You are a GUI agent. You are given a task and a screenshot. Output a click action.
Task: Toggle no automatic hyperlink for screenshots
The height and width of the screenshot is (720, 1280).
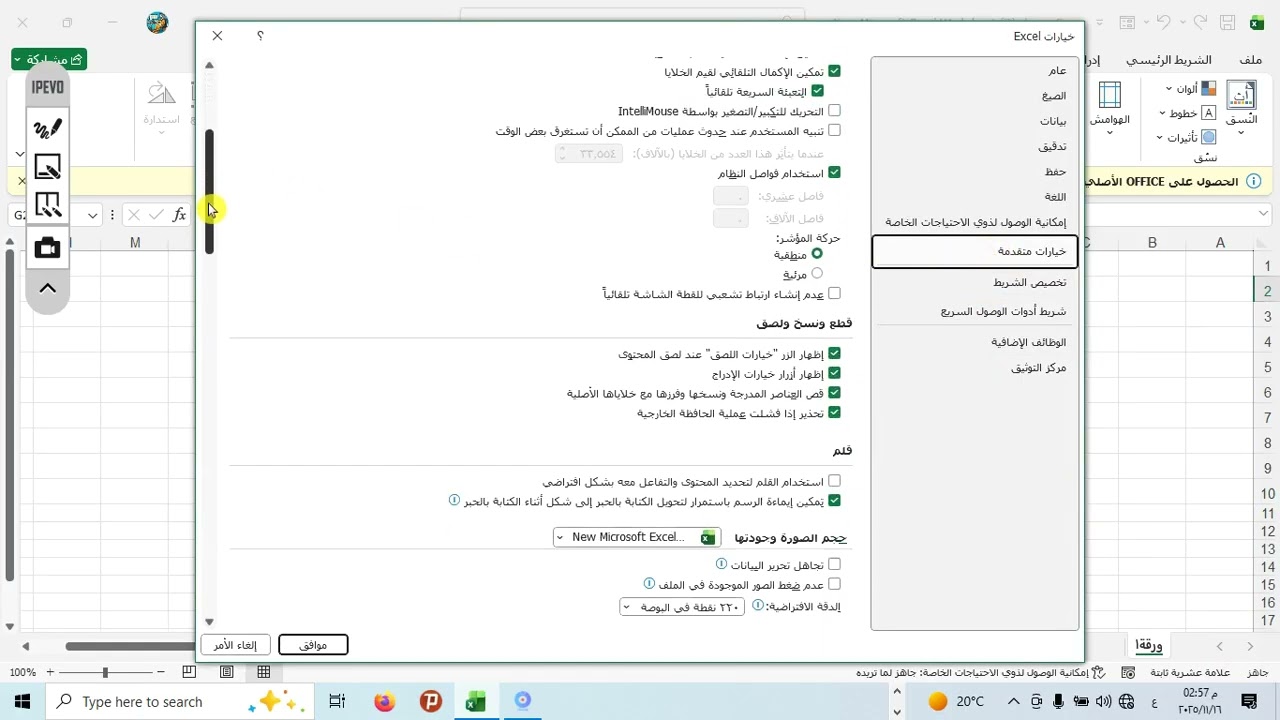[x=834, y=294]
